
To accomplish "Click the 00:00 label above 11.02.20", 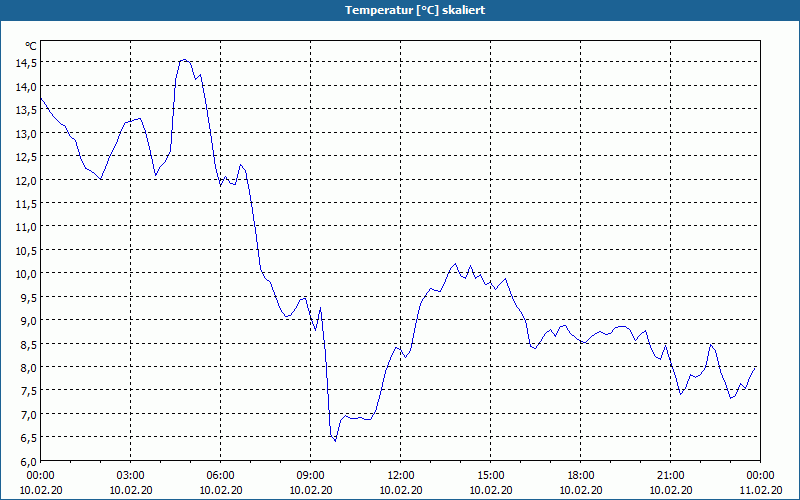I will 760,476.
